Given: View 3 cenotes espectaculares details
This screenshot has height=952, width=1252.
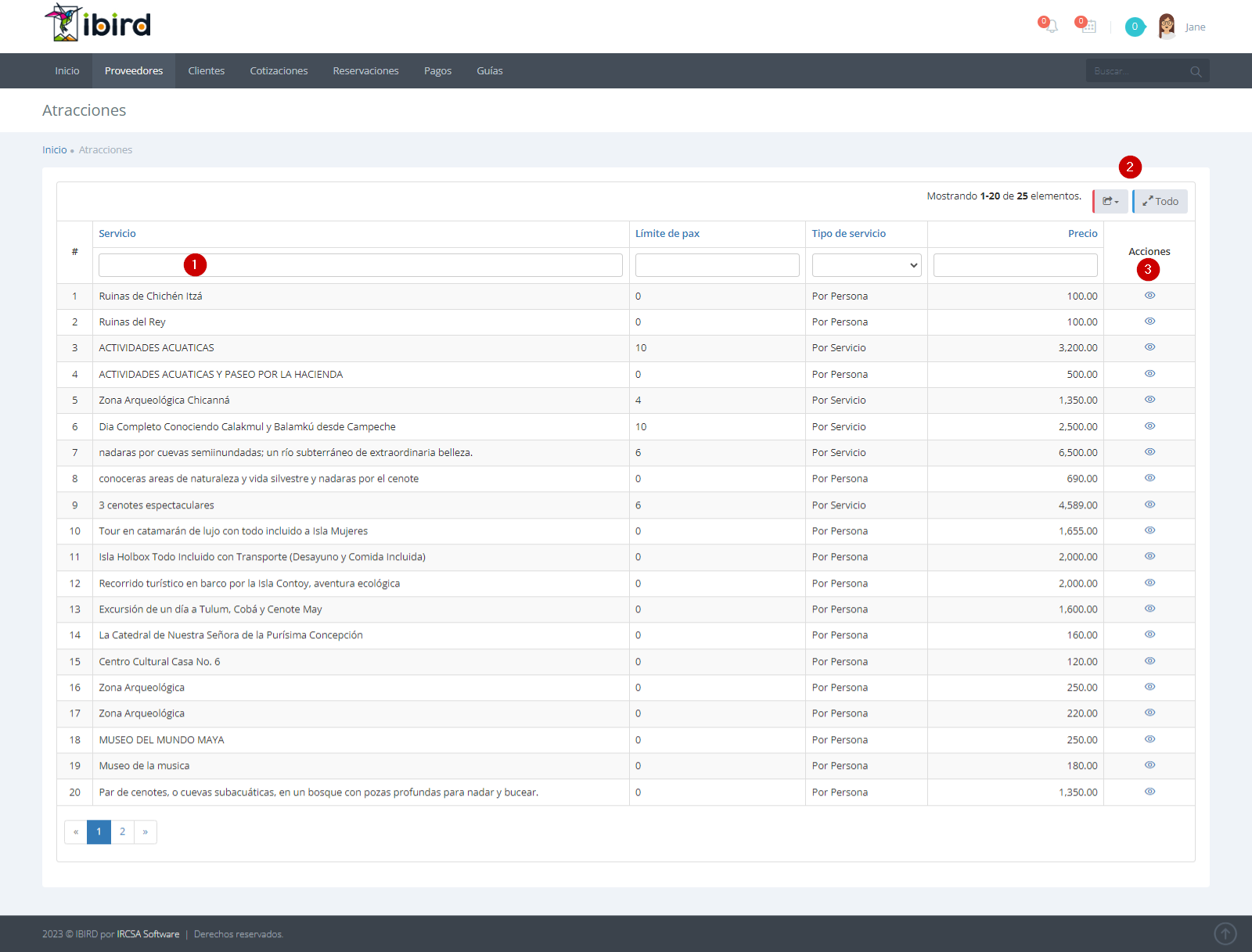Looking at the screenshot, I should click(x=1149, y=505).
